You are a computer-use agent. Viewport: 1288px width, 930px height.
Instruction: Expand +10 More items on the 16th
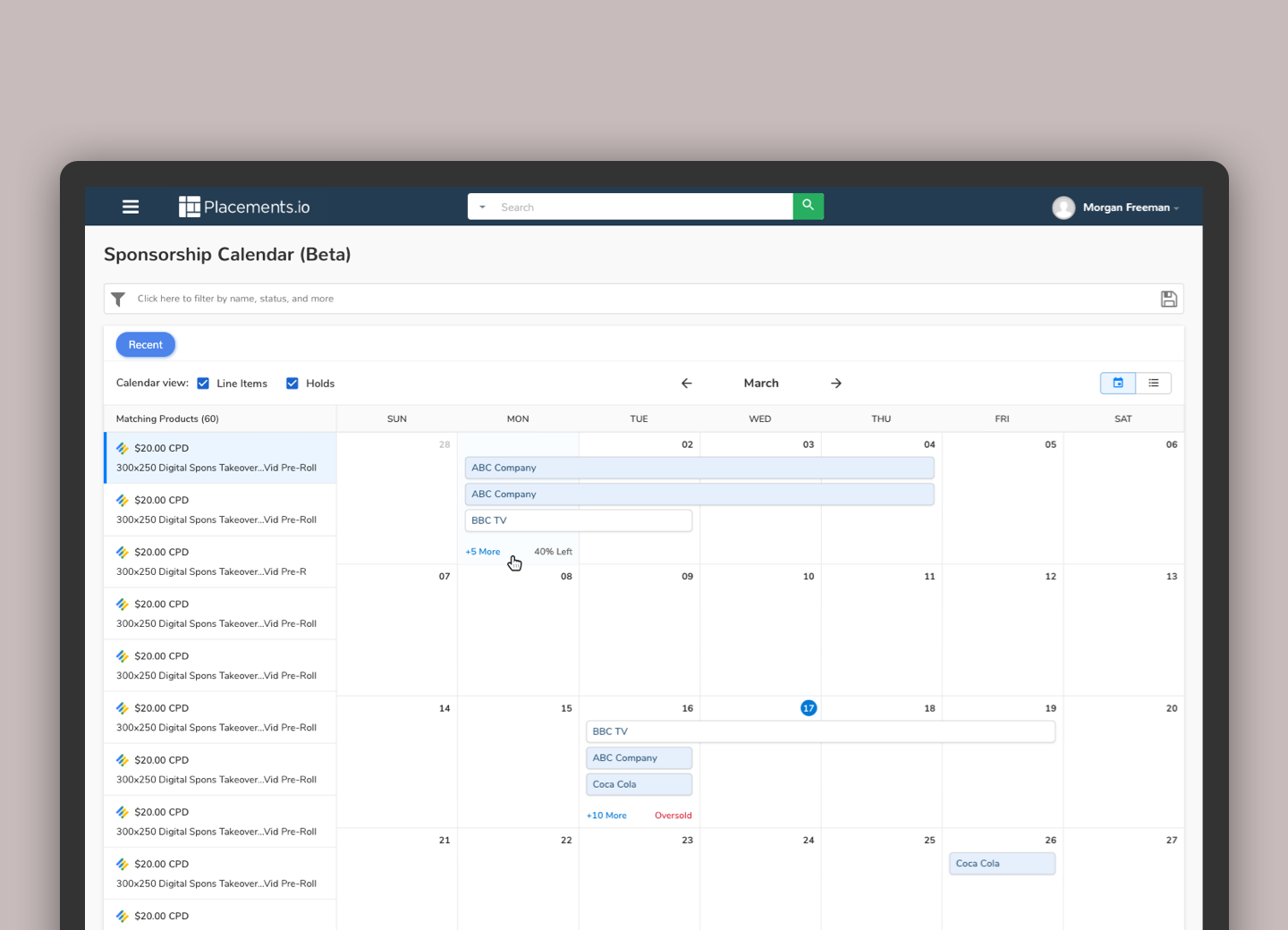[x=606, y=816]
